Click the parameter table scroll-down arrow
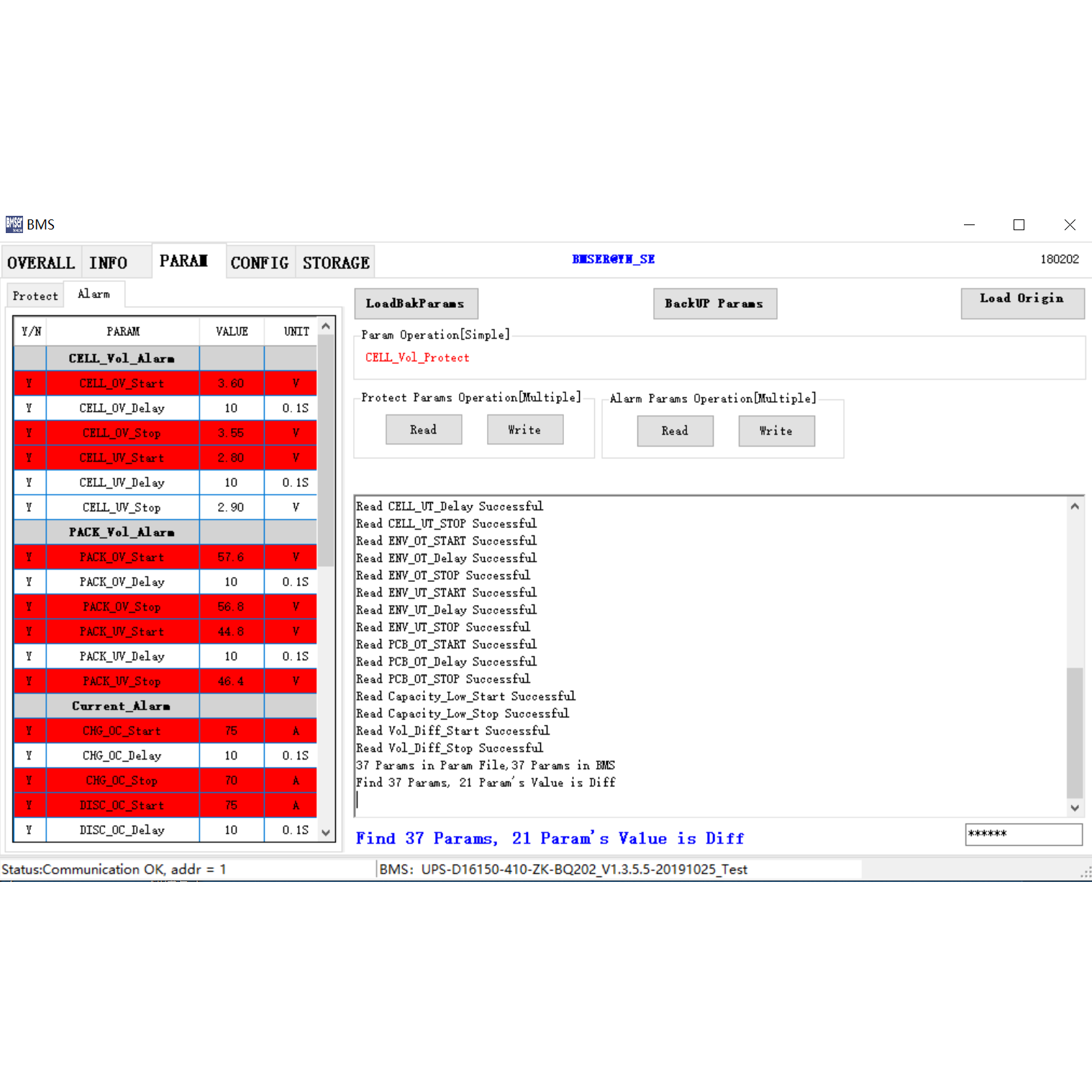The height and width of the screenshot is (1092, 1092). click(x=326, y=833)
